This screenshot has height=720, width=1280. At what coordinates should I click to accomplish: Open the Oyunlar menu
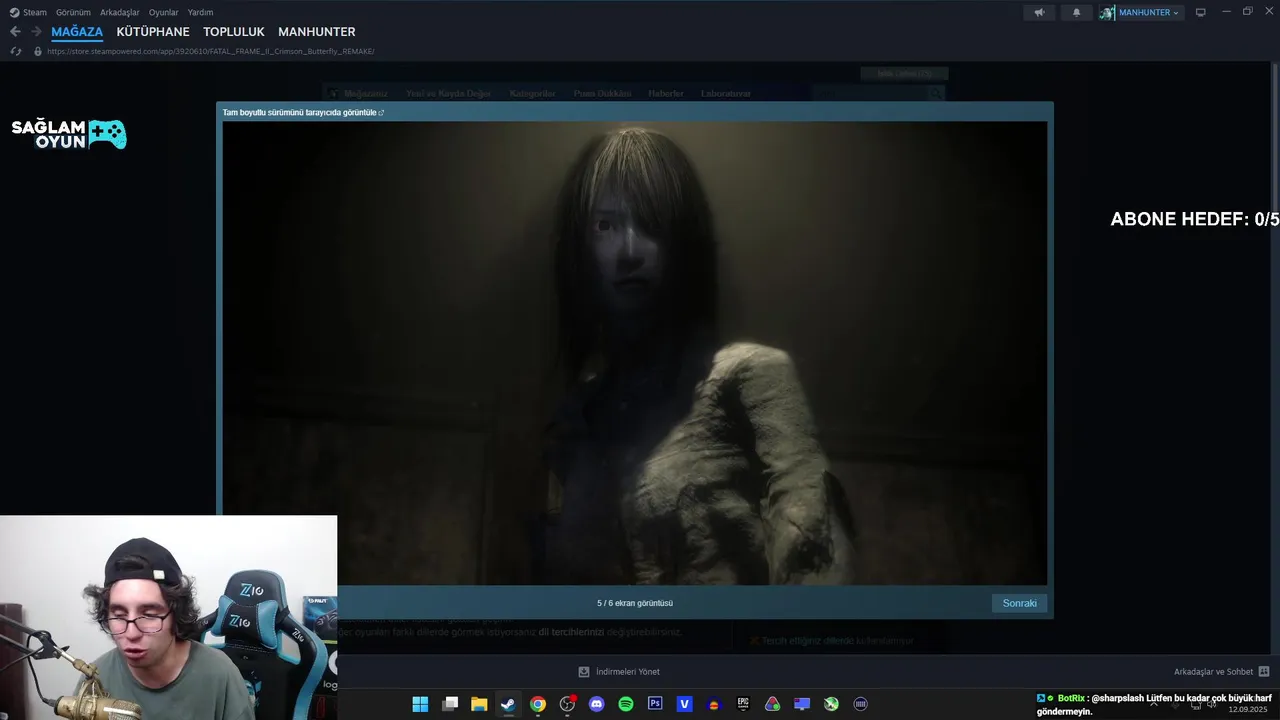[x=163, y=12]
